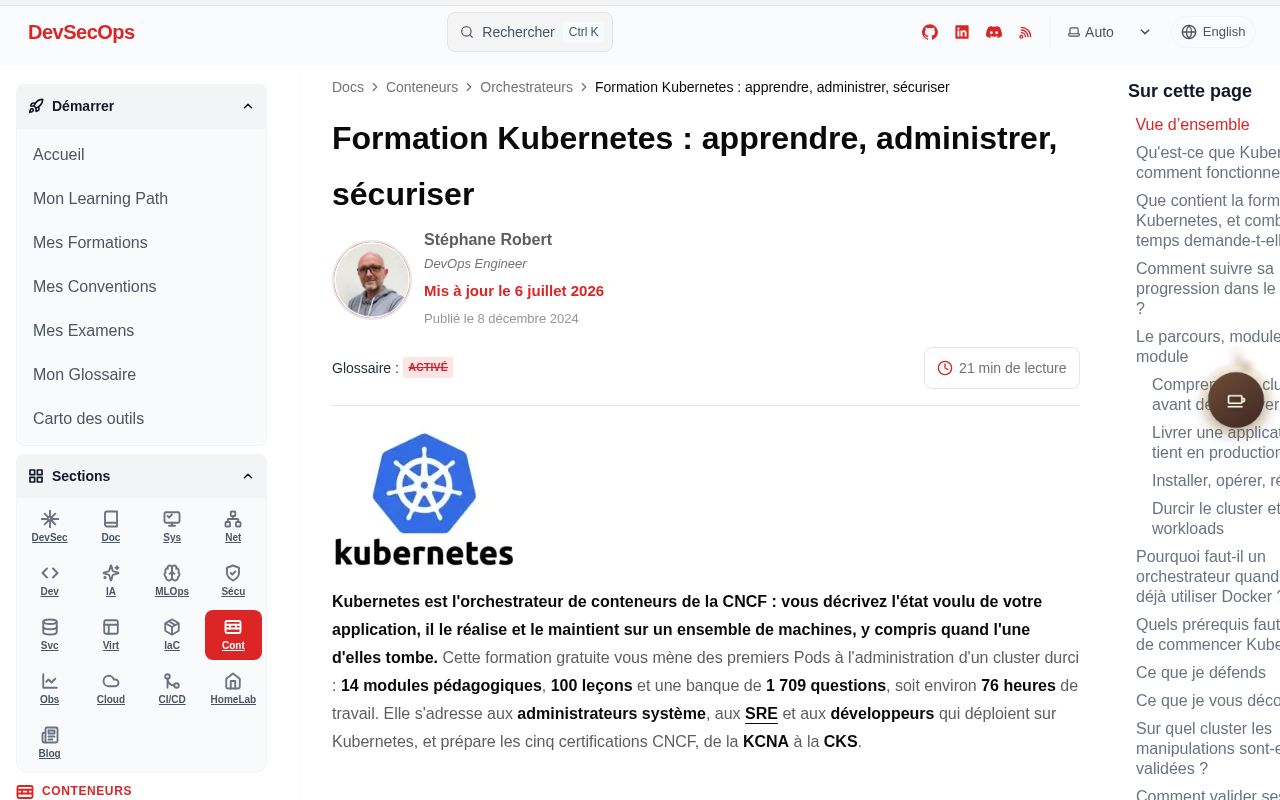Open the Cloud section icon

[111, 688]
